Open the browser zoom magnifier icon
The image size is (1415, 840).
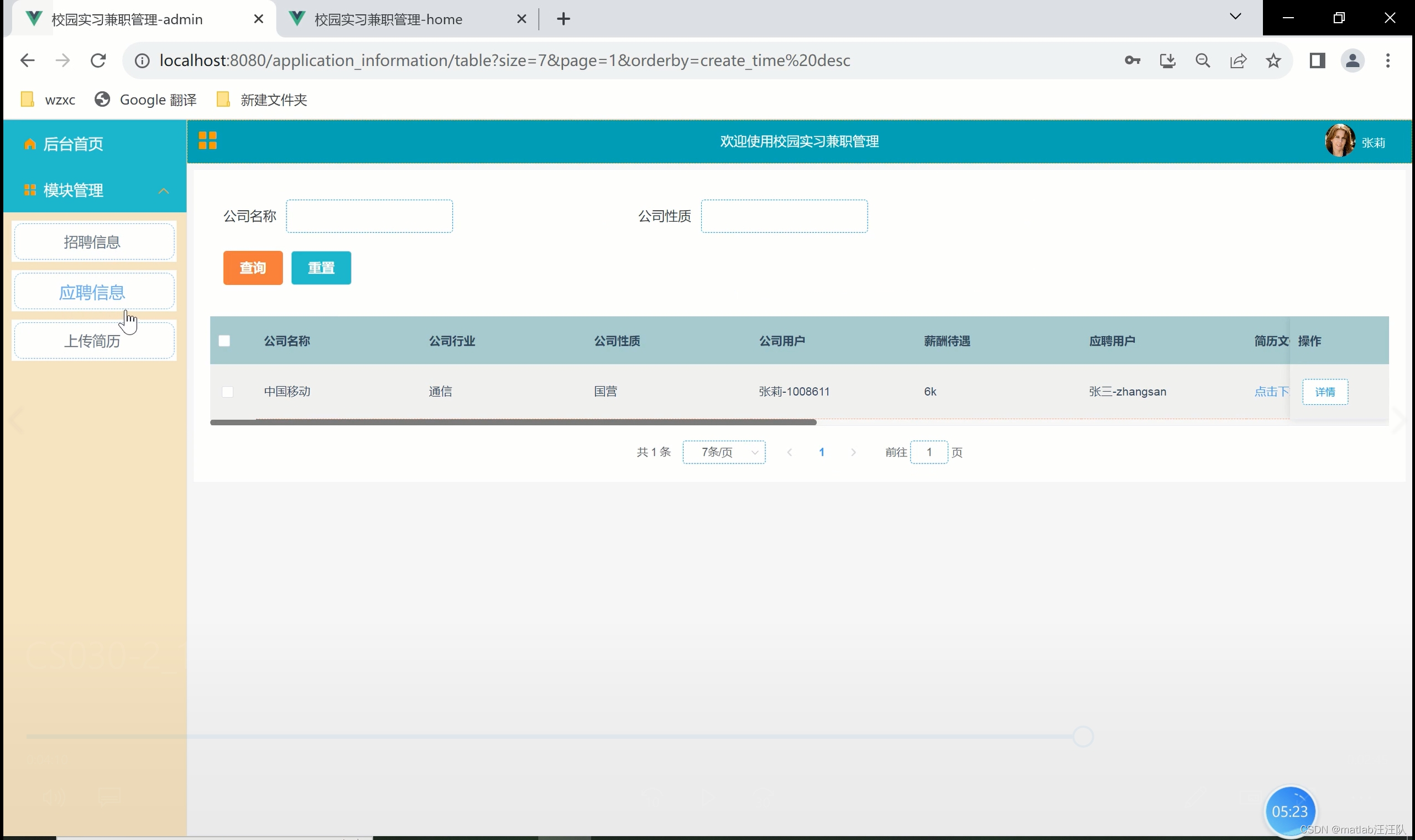tap(1203, 61)
